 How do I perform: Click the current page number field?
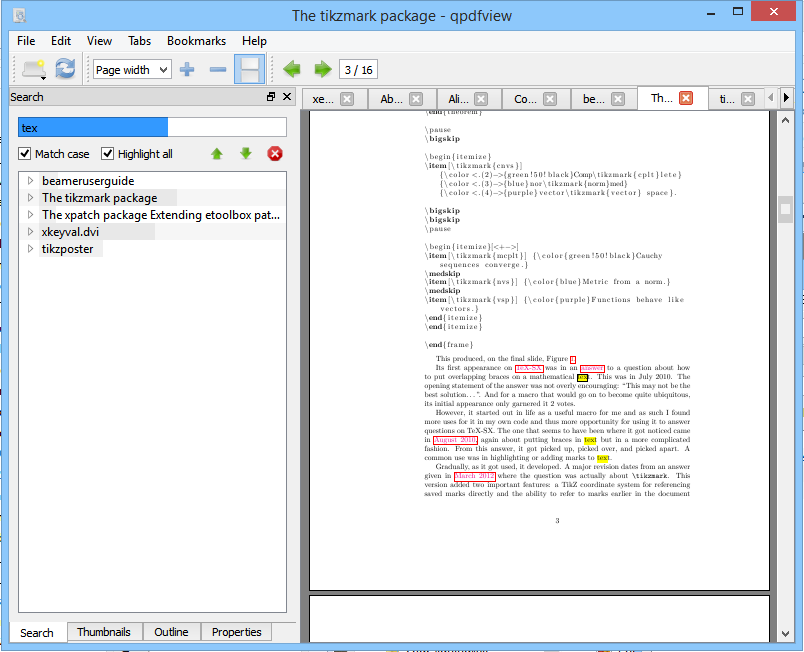pos(358,69)
